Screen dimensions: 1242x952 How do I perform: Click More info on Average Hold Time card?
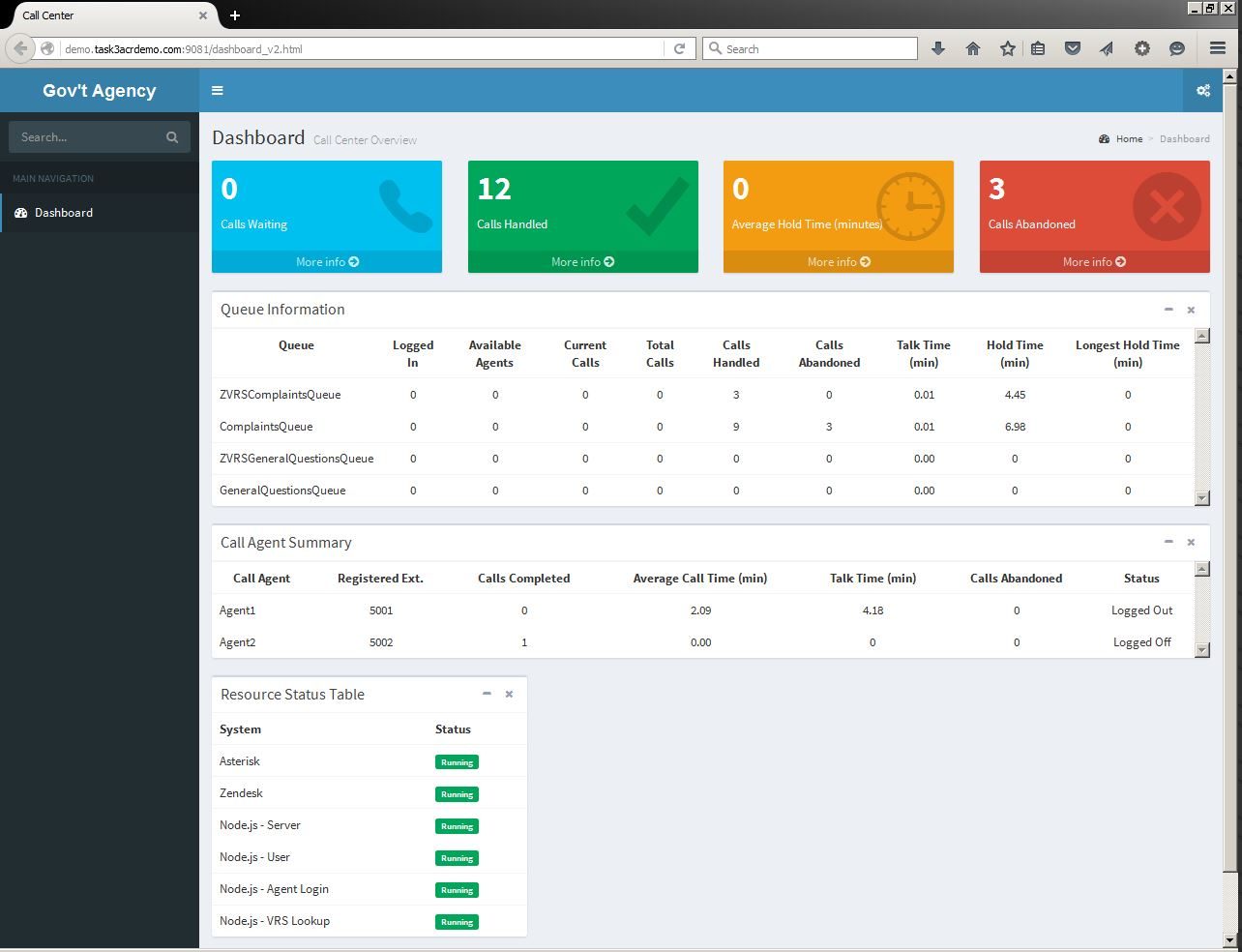pyautogui.click(x=839, y=262)
